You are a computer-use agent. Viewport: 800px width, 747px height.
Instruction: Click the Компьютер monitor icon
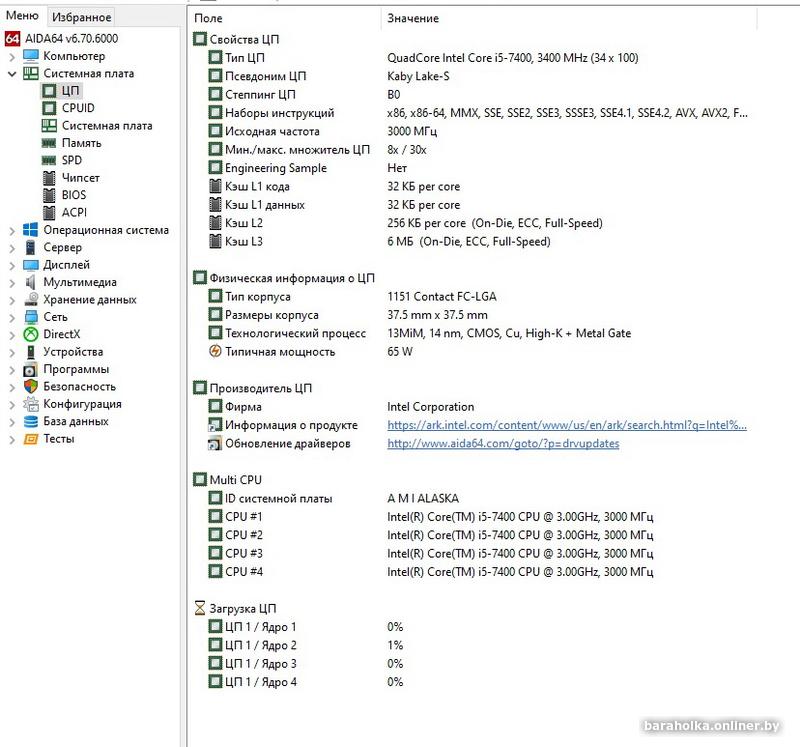tap(31, 56)
